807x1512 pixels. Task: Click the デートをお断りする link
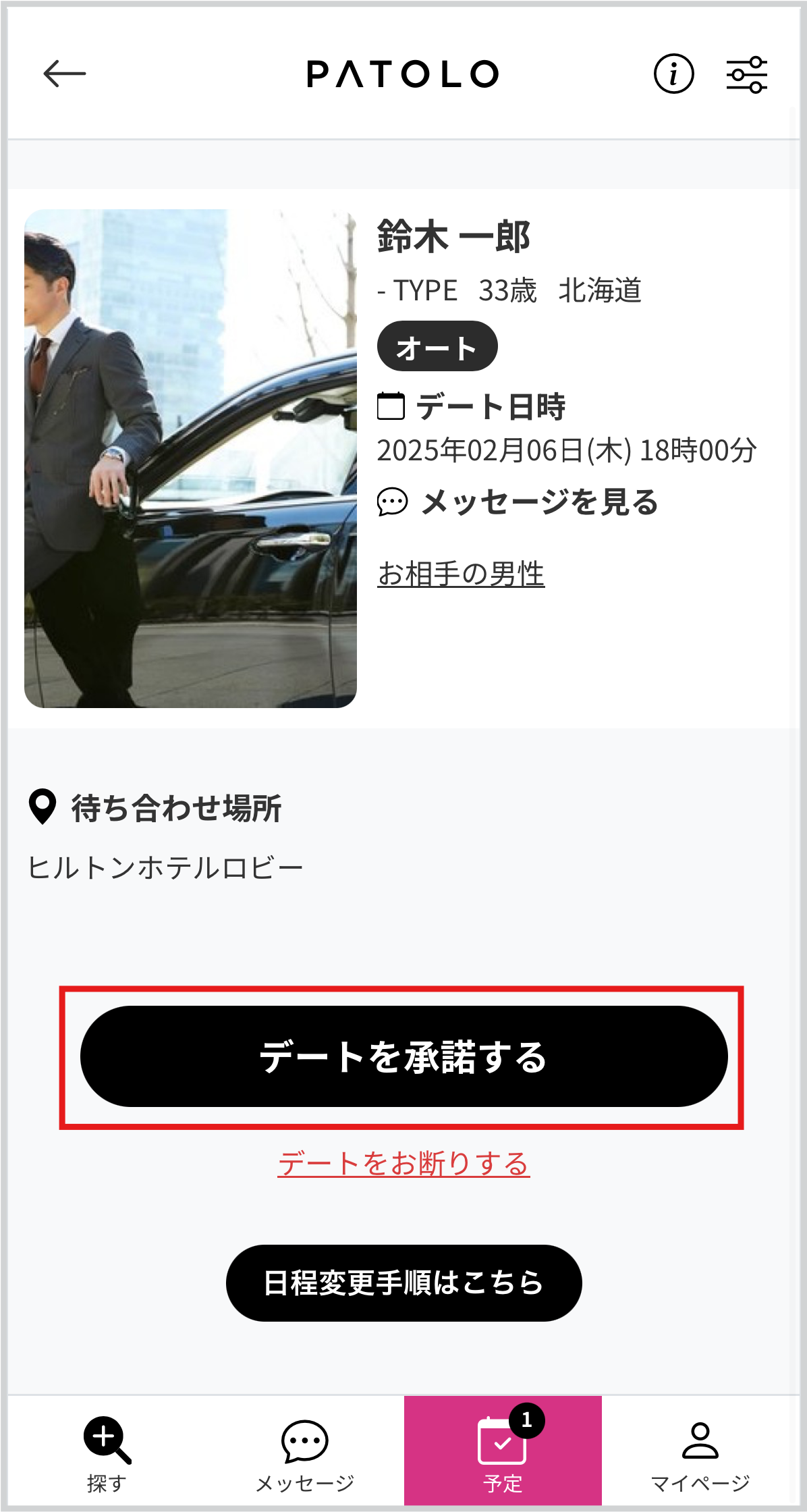pos(404,1164)
